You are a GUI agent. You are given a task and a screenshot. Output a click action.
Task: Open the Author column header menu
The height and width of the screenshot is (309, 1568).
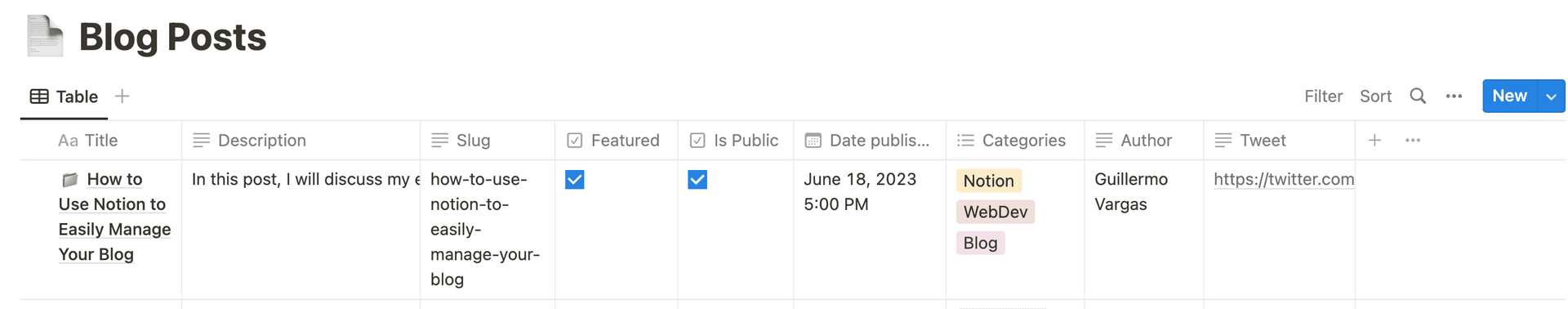click(1143, 141)
